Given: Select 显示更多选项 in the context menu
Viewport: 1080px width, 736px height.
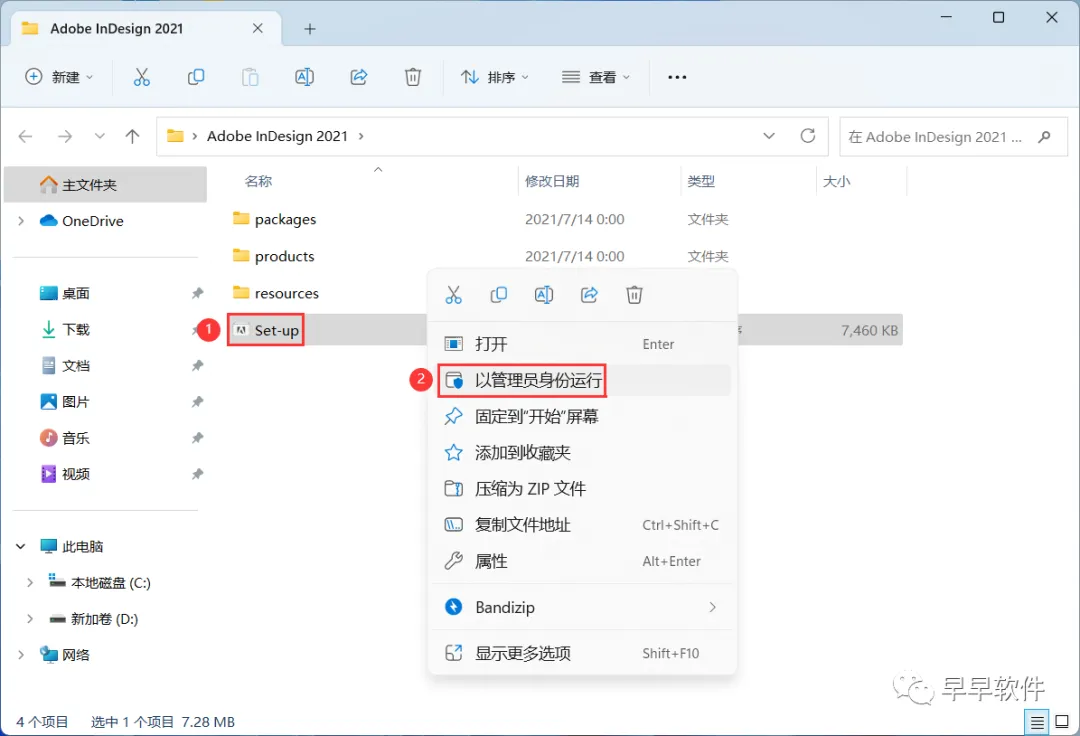Looking at the screenshot, I should point(582,653).
